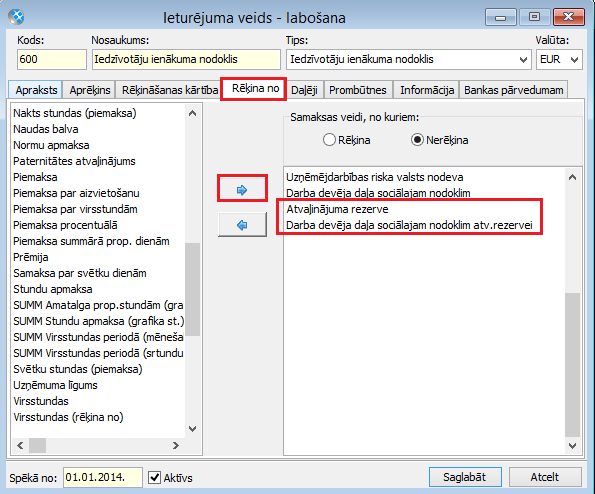Click the Nosaukums input field
The height and width of the screenshot is (494, 595).
point(186,60)
